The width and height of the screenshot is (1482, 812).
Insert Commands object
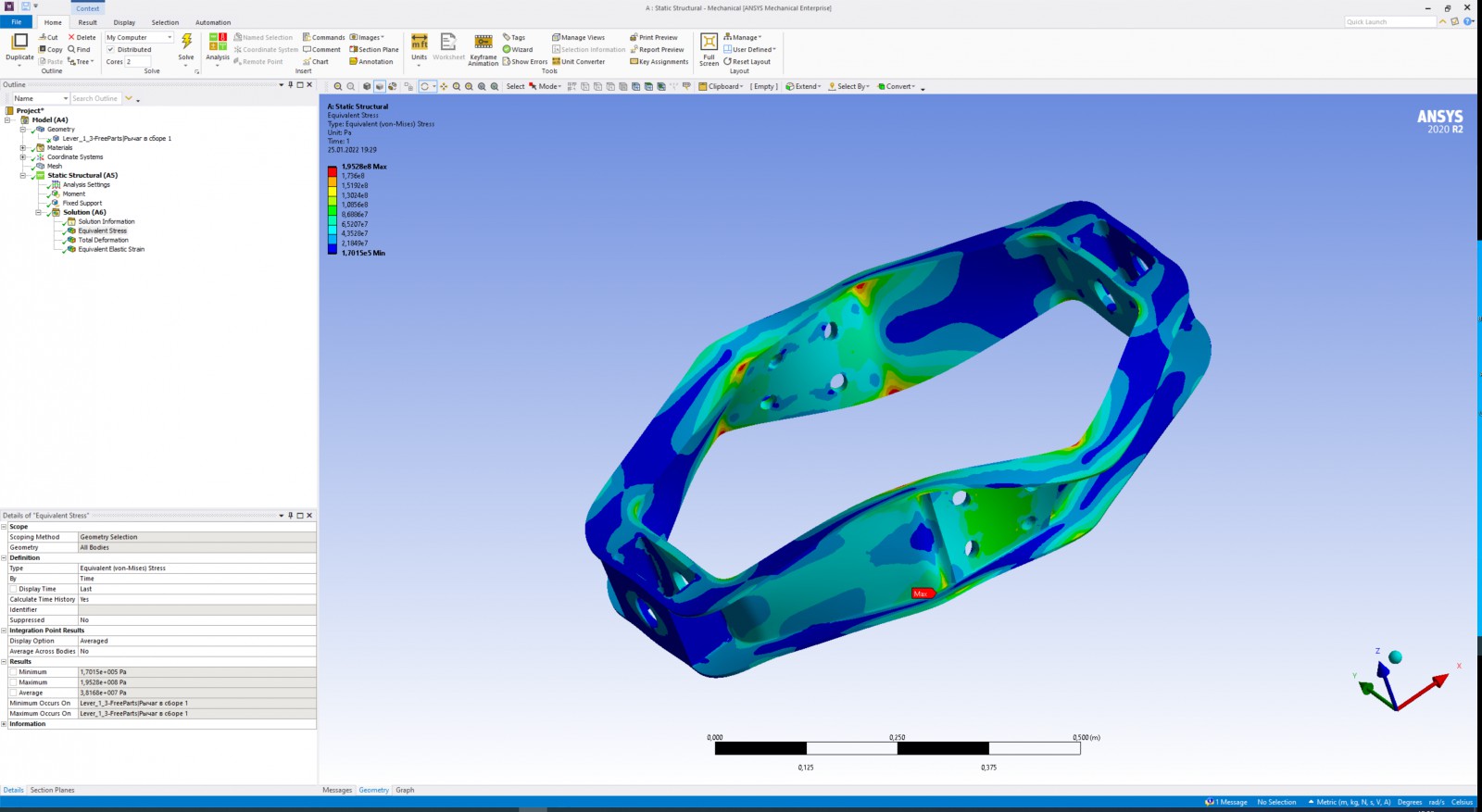click(x=324, y=38)
